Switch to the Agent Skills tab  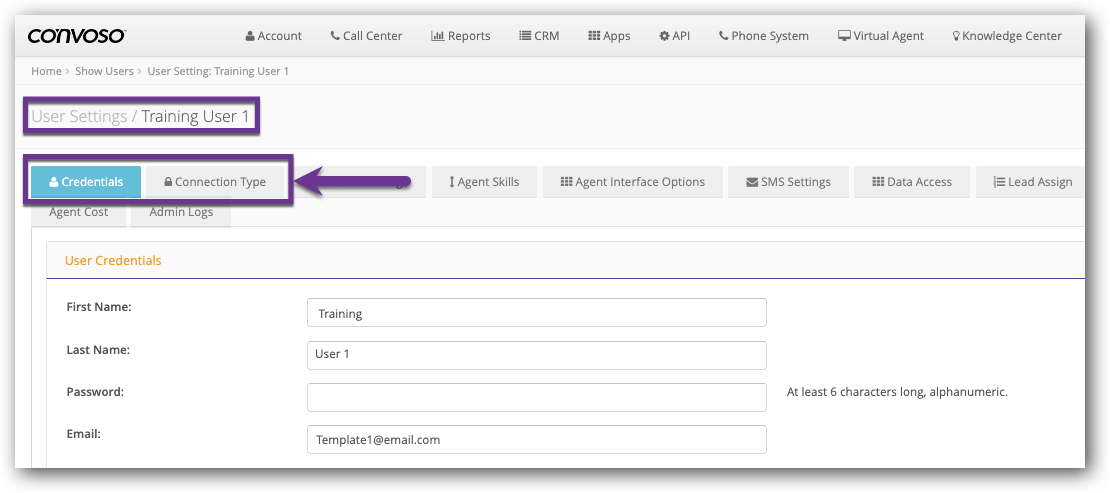(484, 182)
